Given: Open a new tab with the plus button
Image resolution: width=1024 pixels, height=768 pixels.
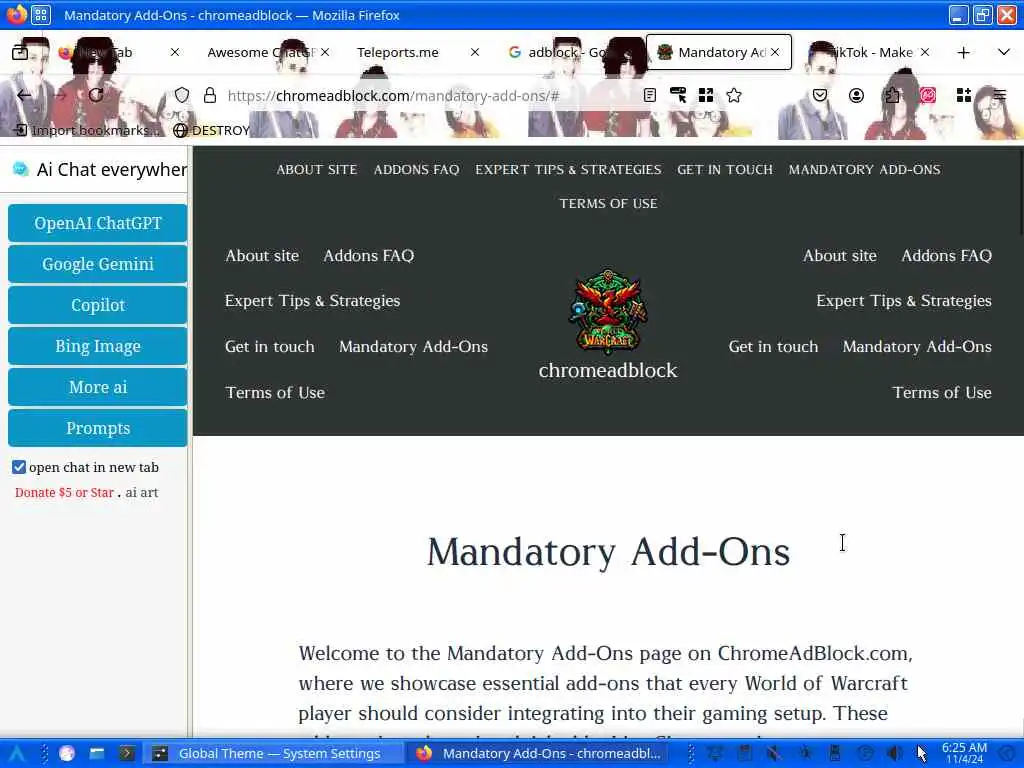Looking at the screenshot, I should tap(963, 52).
